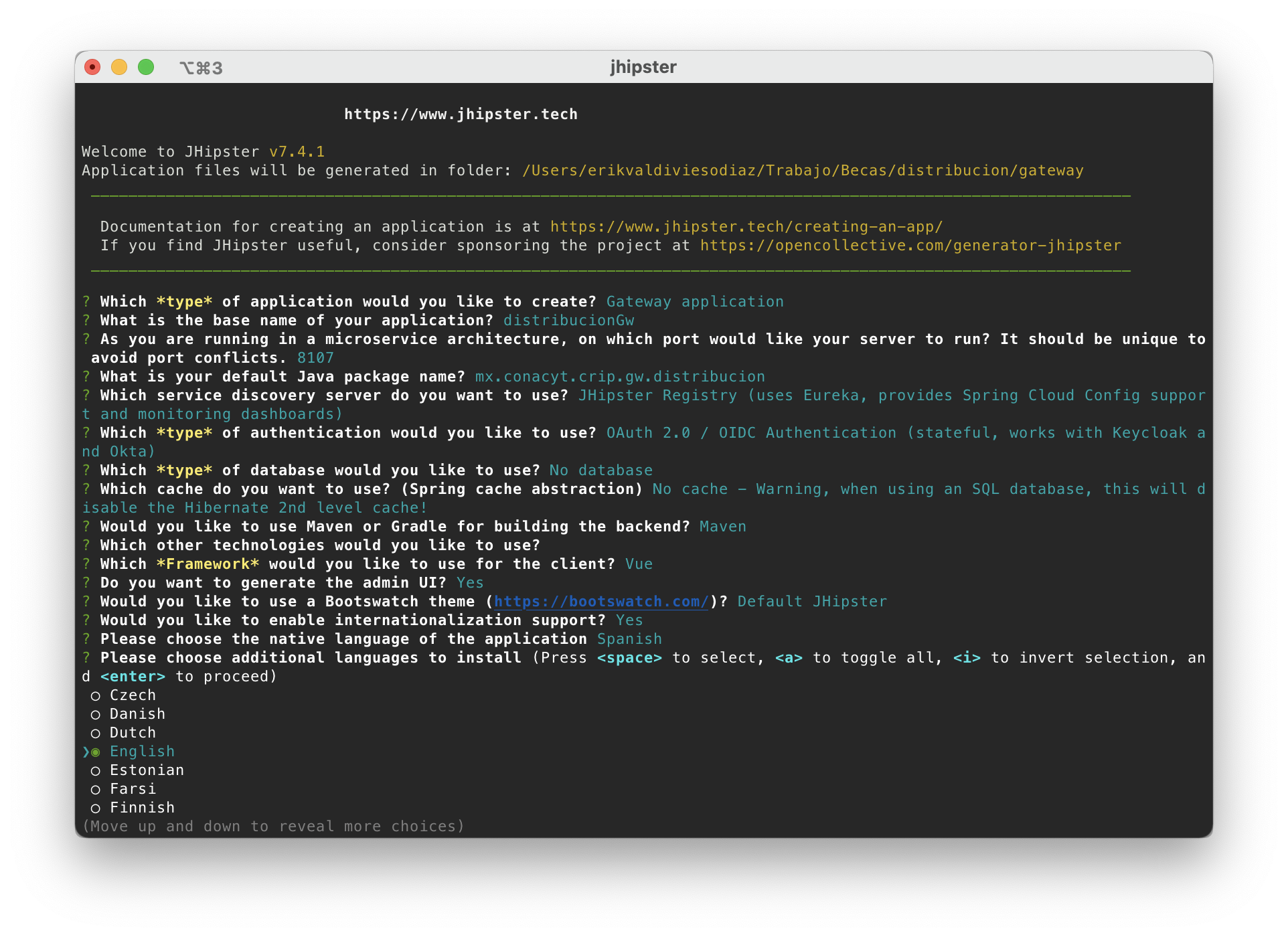This screenshot has height=937, width=1288.
Task: Click the Estonian language label
Action: pyautogui.click(x=147, y=770)
